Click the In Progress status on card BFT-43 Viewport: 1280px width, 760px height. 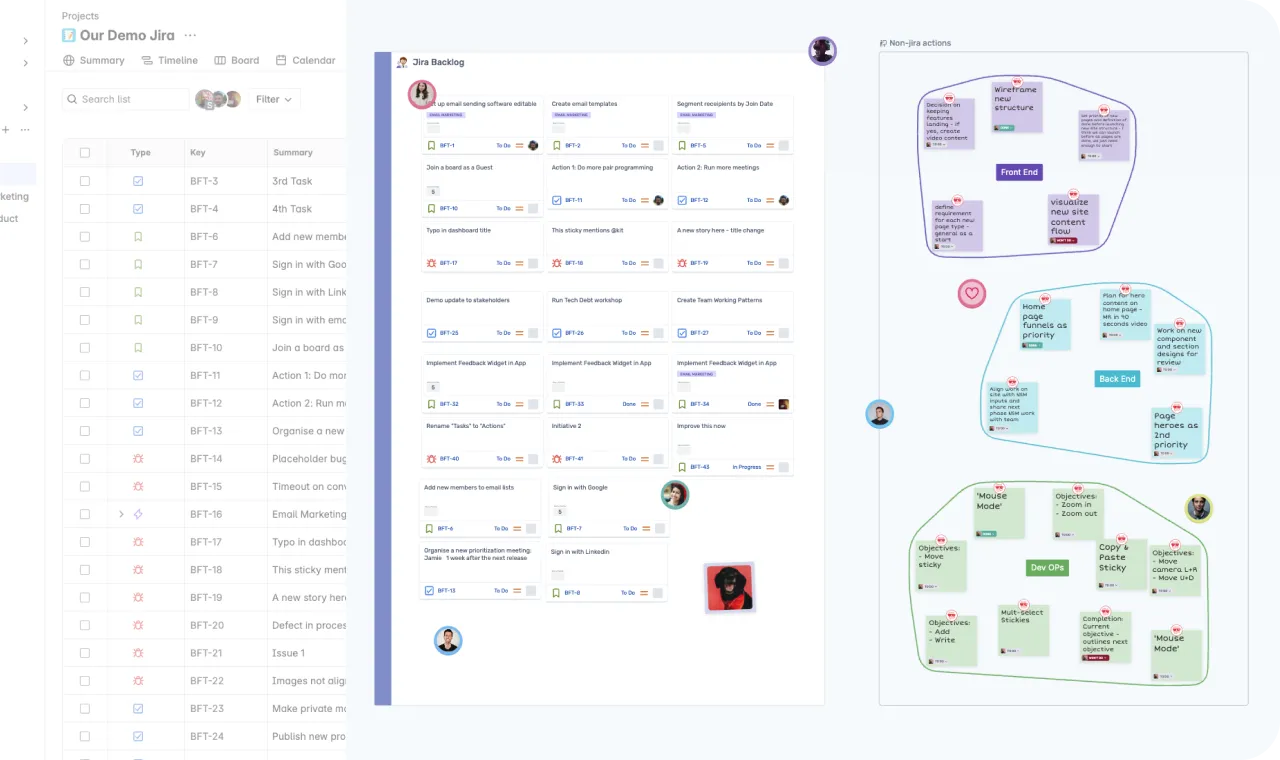(x=748, y=467)
